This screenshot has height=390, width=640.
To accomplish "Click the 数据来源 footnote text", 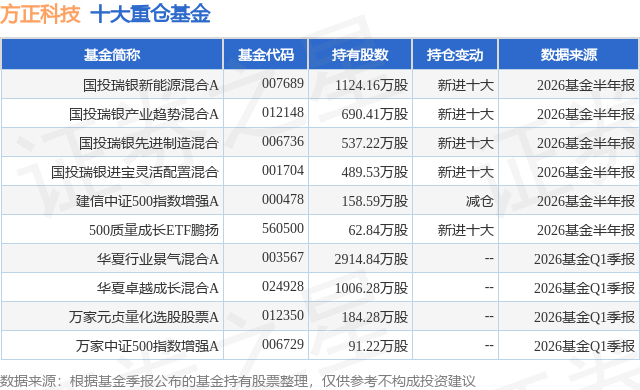I will [238, 381].
